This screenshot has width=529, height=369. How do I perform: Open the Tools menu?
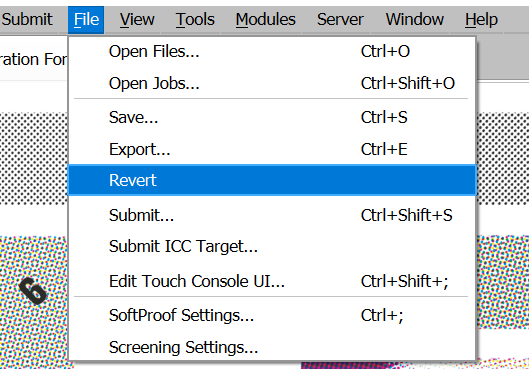(195, 20)
